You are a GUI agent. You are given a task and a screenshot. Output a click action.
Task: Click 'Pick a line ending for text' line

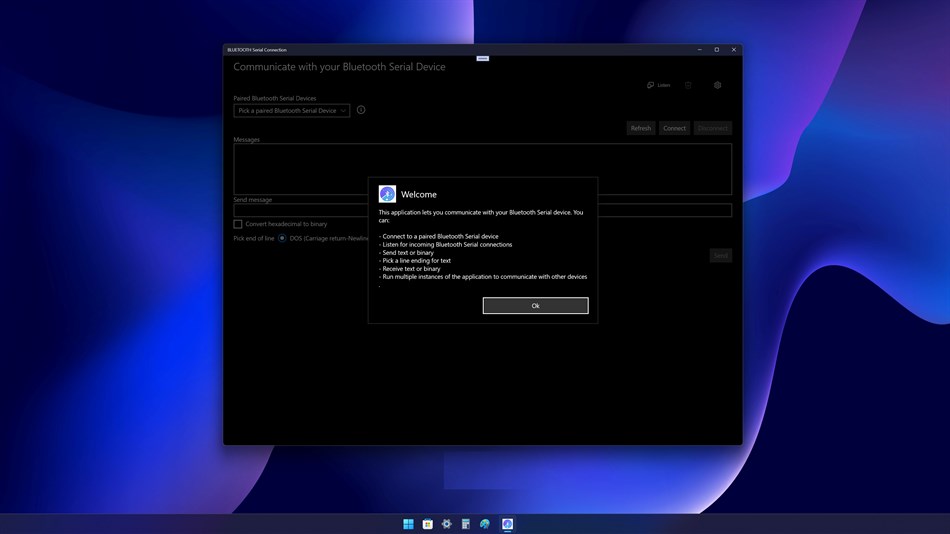415,261
